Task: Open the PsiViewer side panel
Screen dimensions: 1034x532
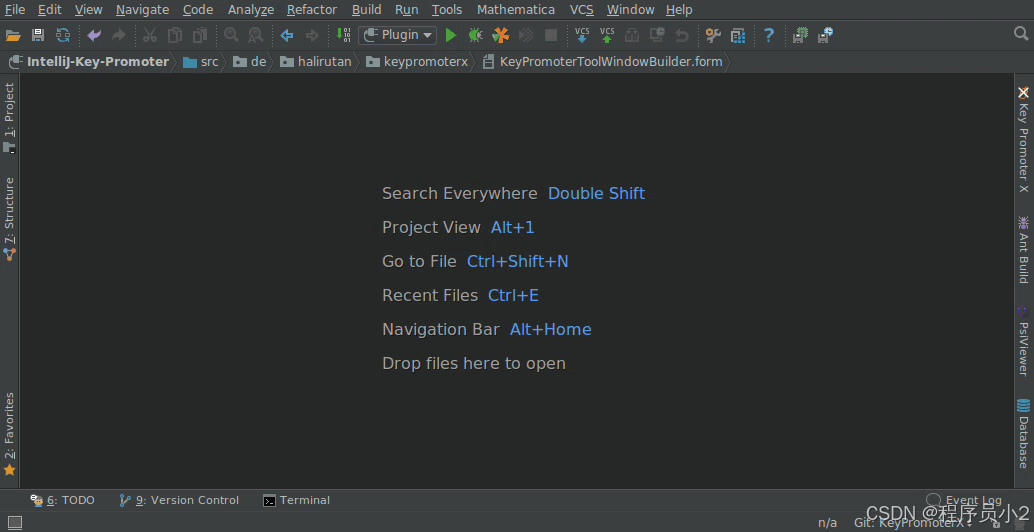Action: point(1023,341)
